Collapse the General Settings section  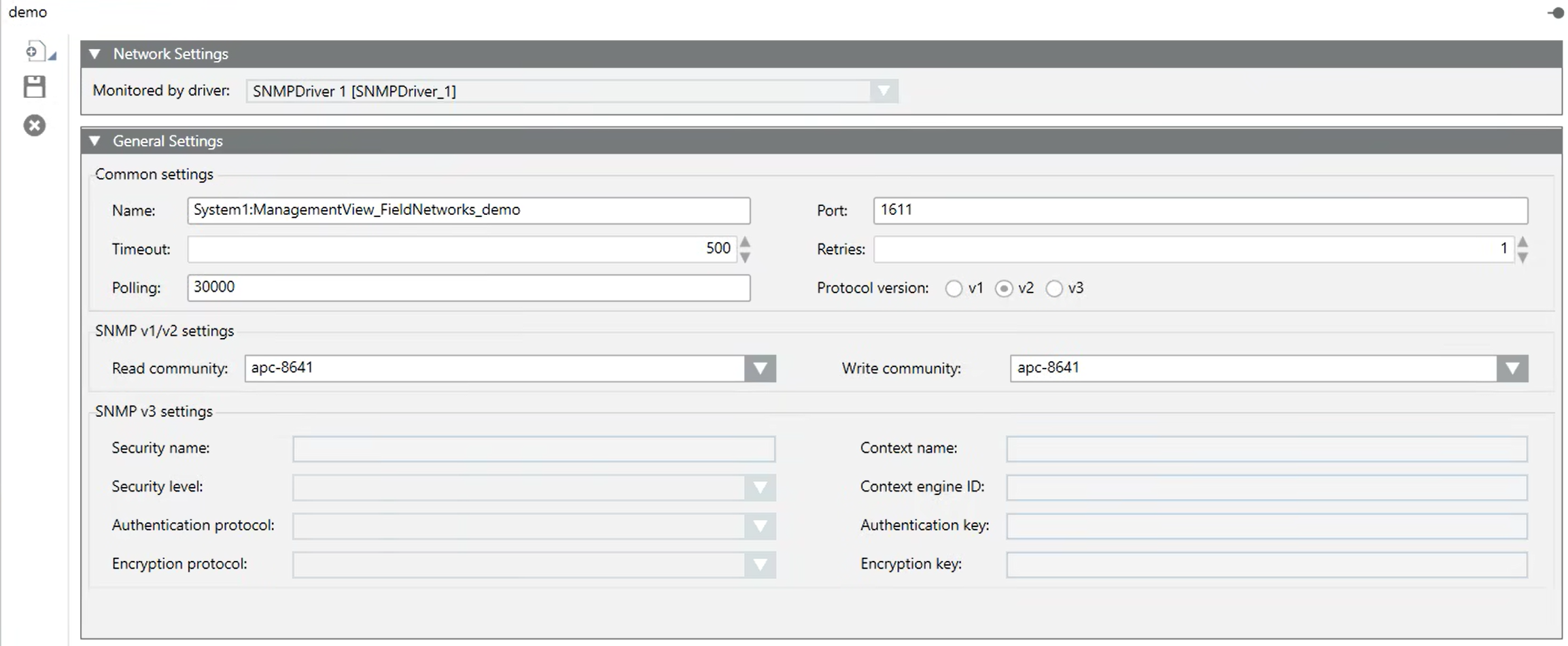tap(95, 141)
